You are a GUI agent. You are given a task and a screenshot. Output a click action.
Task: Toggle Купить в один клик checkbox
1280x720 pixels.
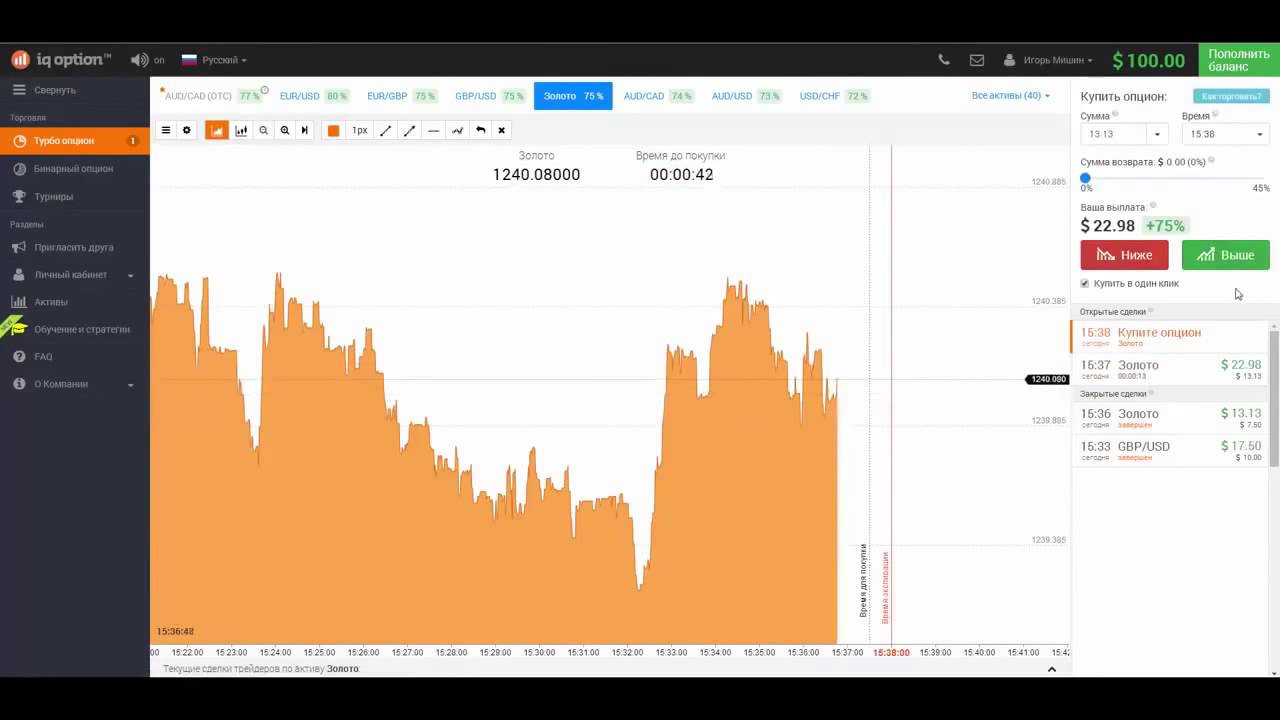click(1085, 284)
